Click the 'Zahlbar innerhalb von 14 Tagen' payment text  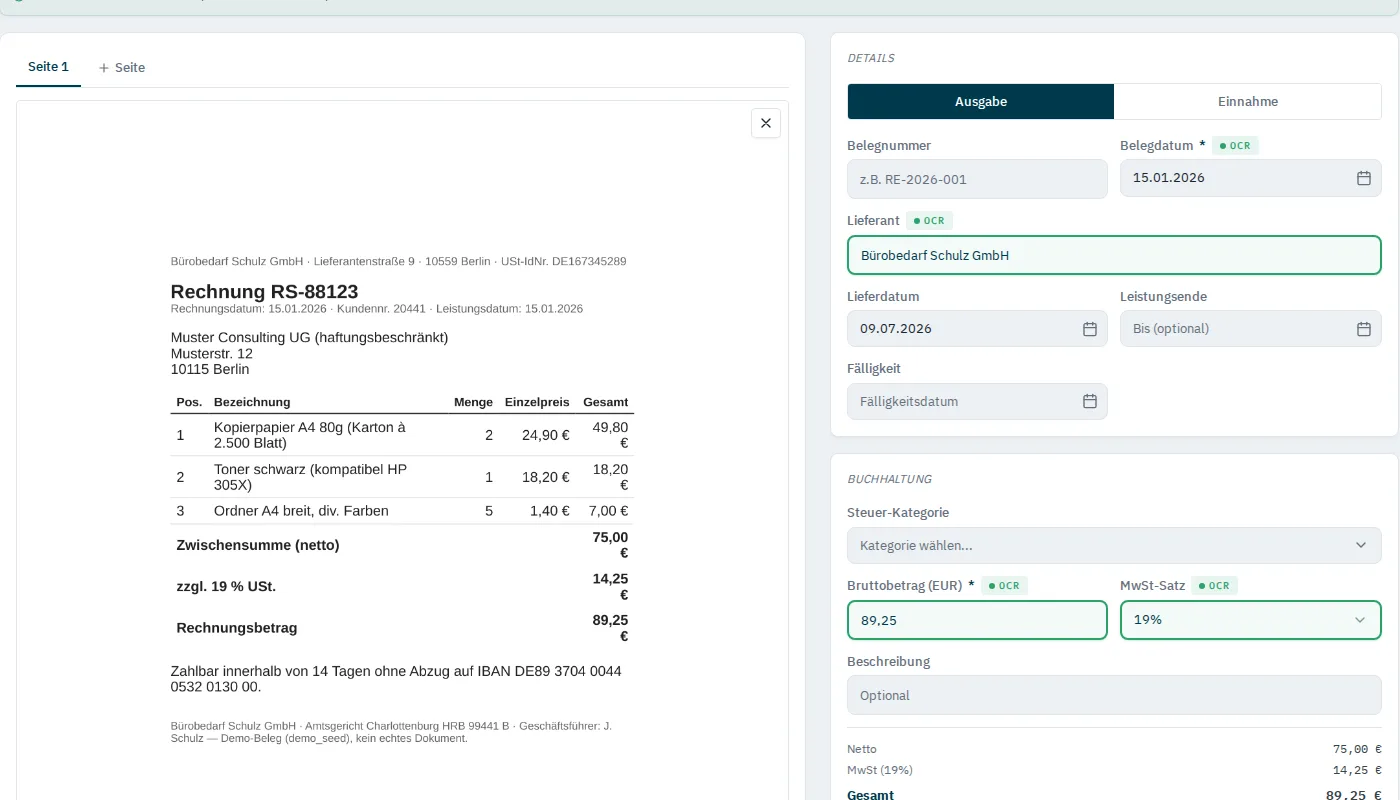tap(396, 679)
